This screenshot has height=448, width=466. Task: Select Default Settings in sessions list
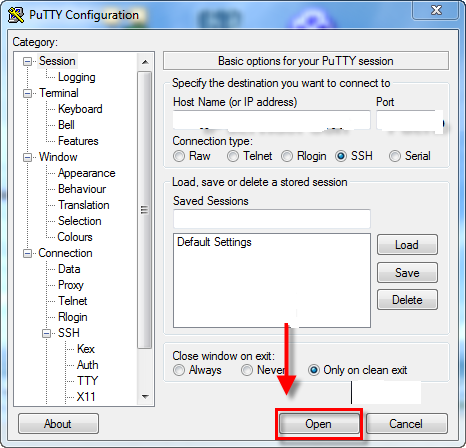point(214,242)
